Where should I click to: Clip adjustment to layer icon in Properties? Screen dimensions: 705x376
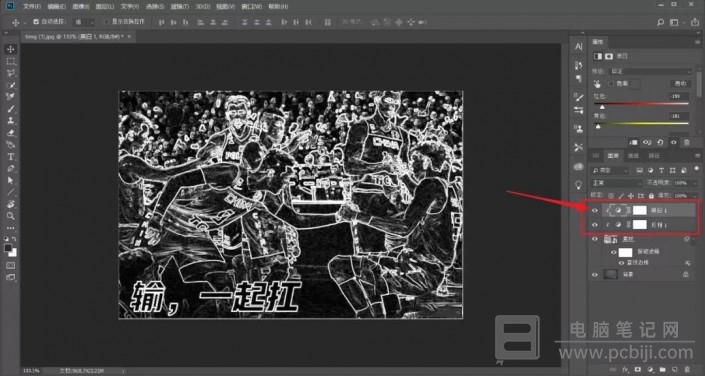point(633,142)
